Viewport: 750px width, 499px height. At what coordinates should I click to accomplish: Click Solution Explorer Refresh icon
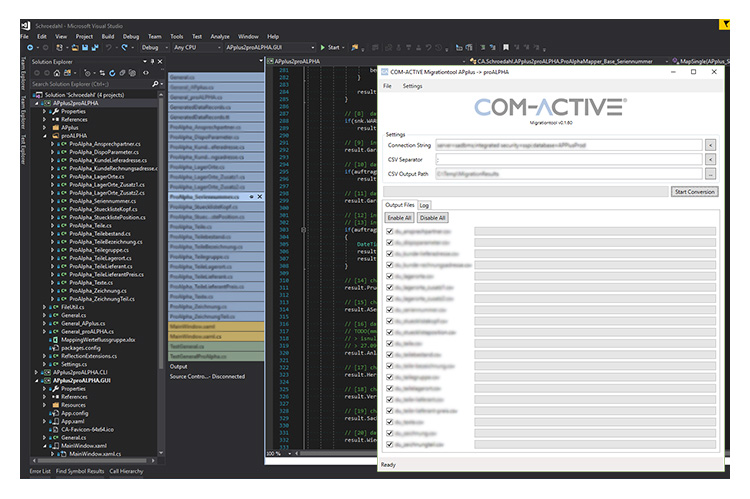tap(112, 73)
